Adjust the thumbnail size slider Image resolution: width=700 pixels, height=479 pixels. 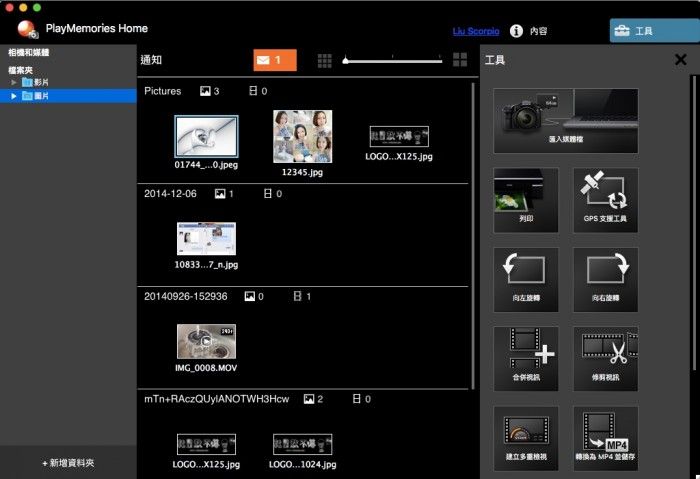345,61
